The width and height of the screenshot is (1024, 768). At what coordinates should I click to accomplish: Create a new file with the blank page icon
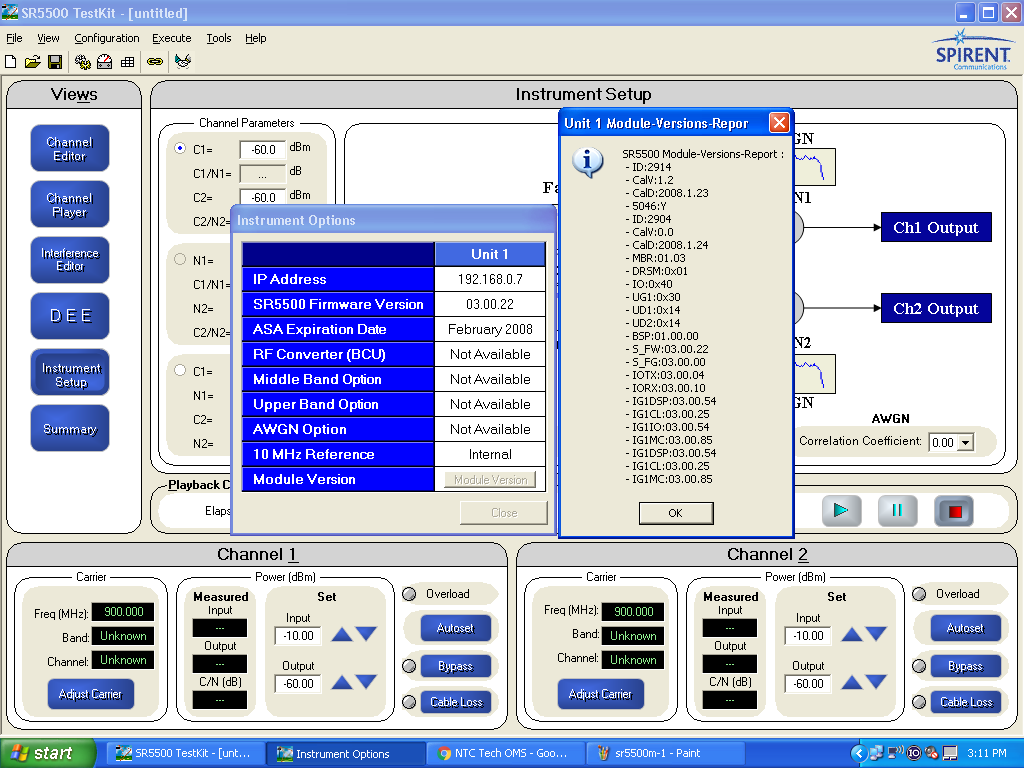click(10, 61)
